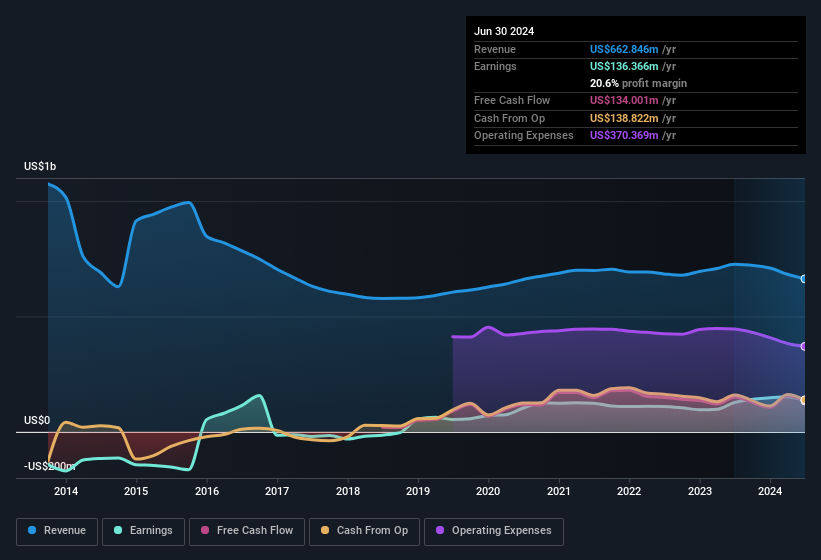Click the purple Operating Expenses legend dot
The image size is (821, 560).
pyautogui.click(x=441, y=531)
